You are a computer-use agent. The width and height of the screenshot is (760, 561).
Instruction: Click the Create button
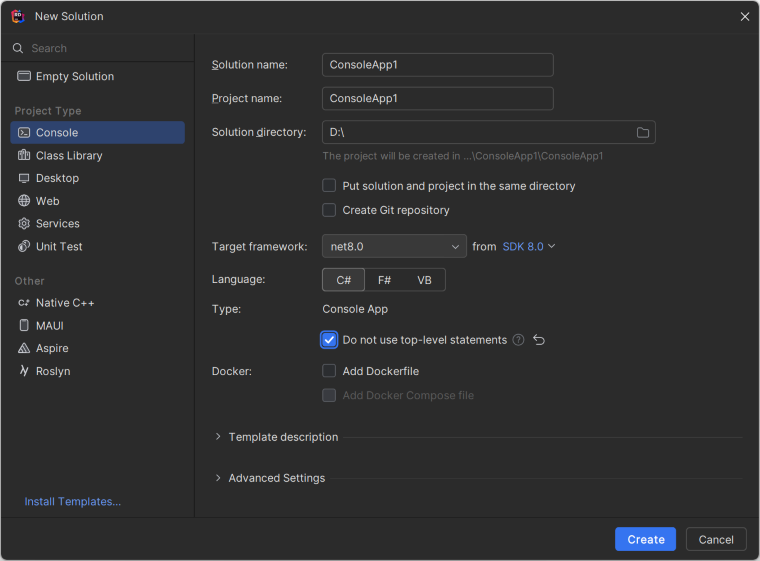(x=645, y=540)
